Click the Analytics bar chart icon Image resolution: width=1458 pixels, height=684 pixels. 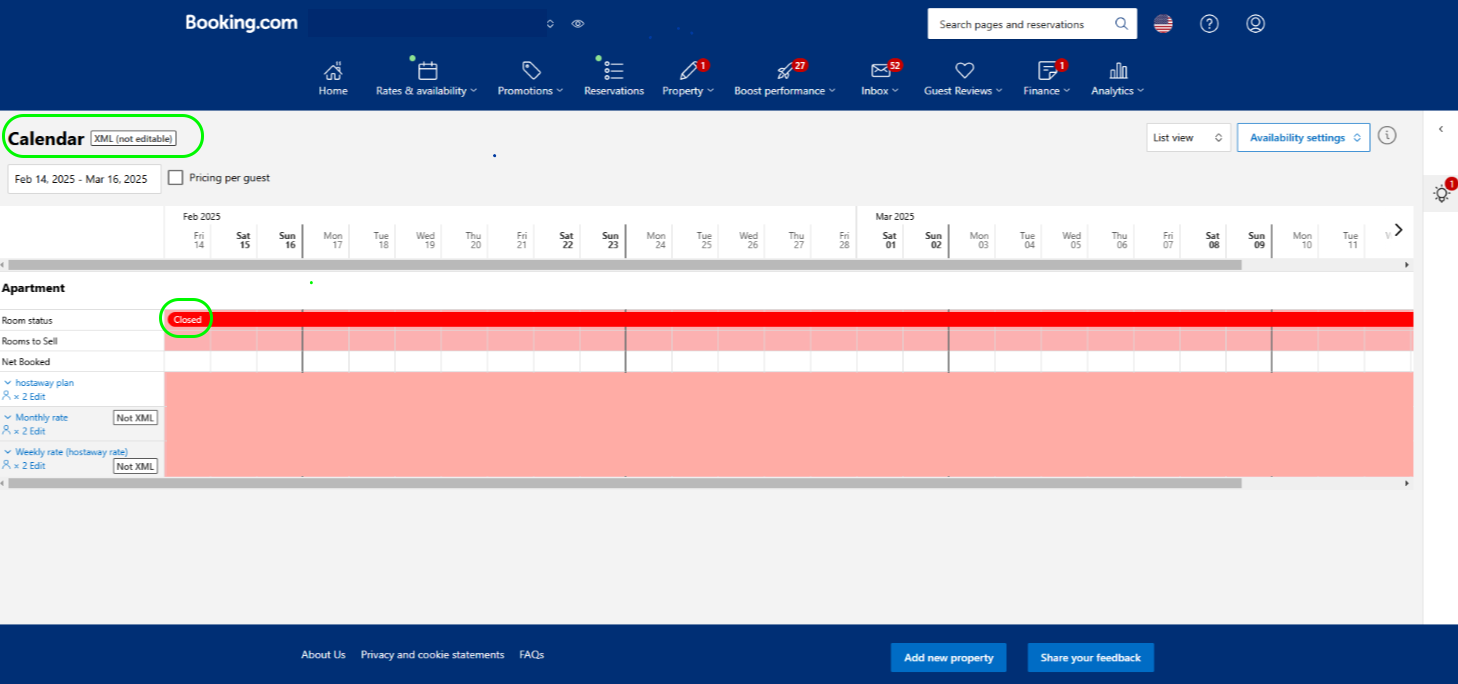pos(1118,70)
